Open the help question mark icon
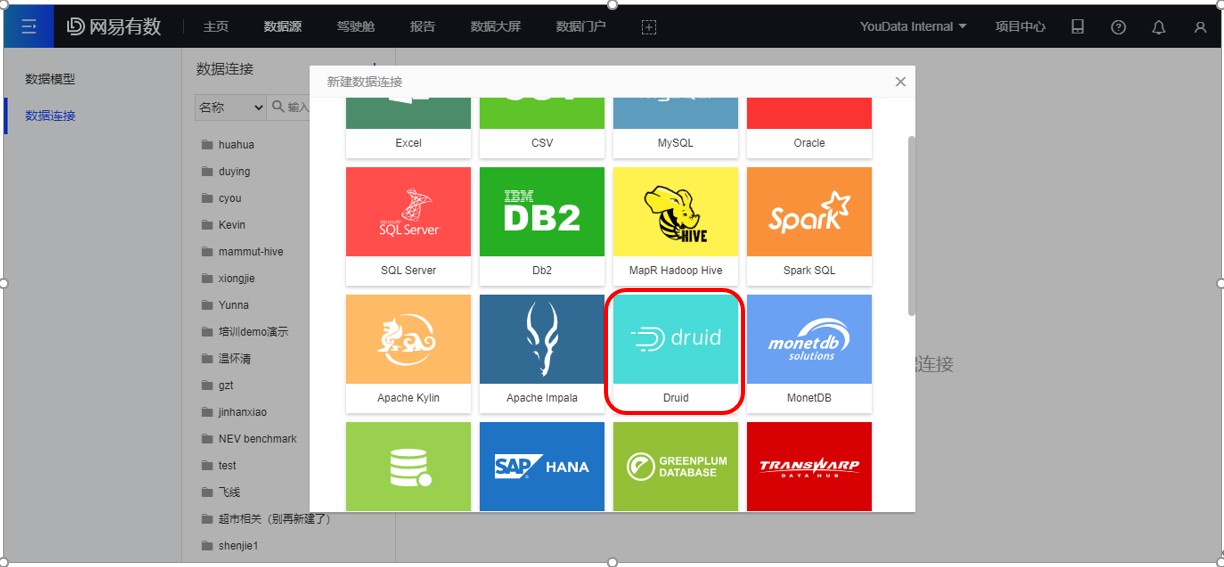Screen dimensions: 1224x567 pyautogui.click(x=1118, y=27)
